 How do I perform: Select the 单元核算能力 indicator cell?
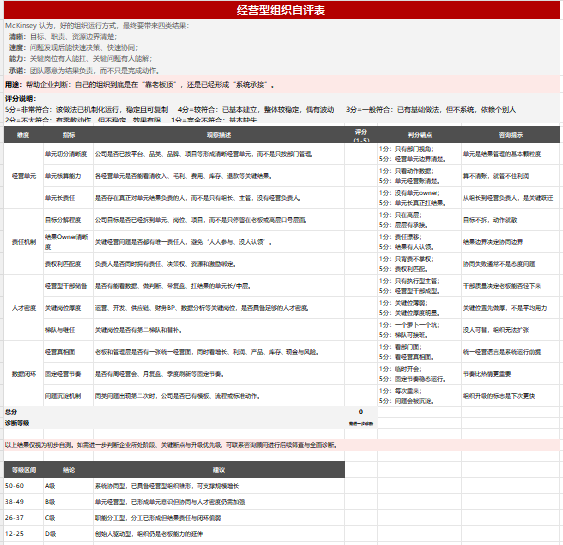[69, 176]
